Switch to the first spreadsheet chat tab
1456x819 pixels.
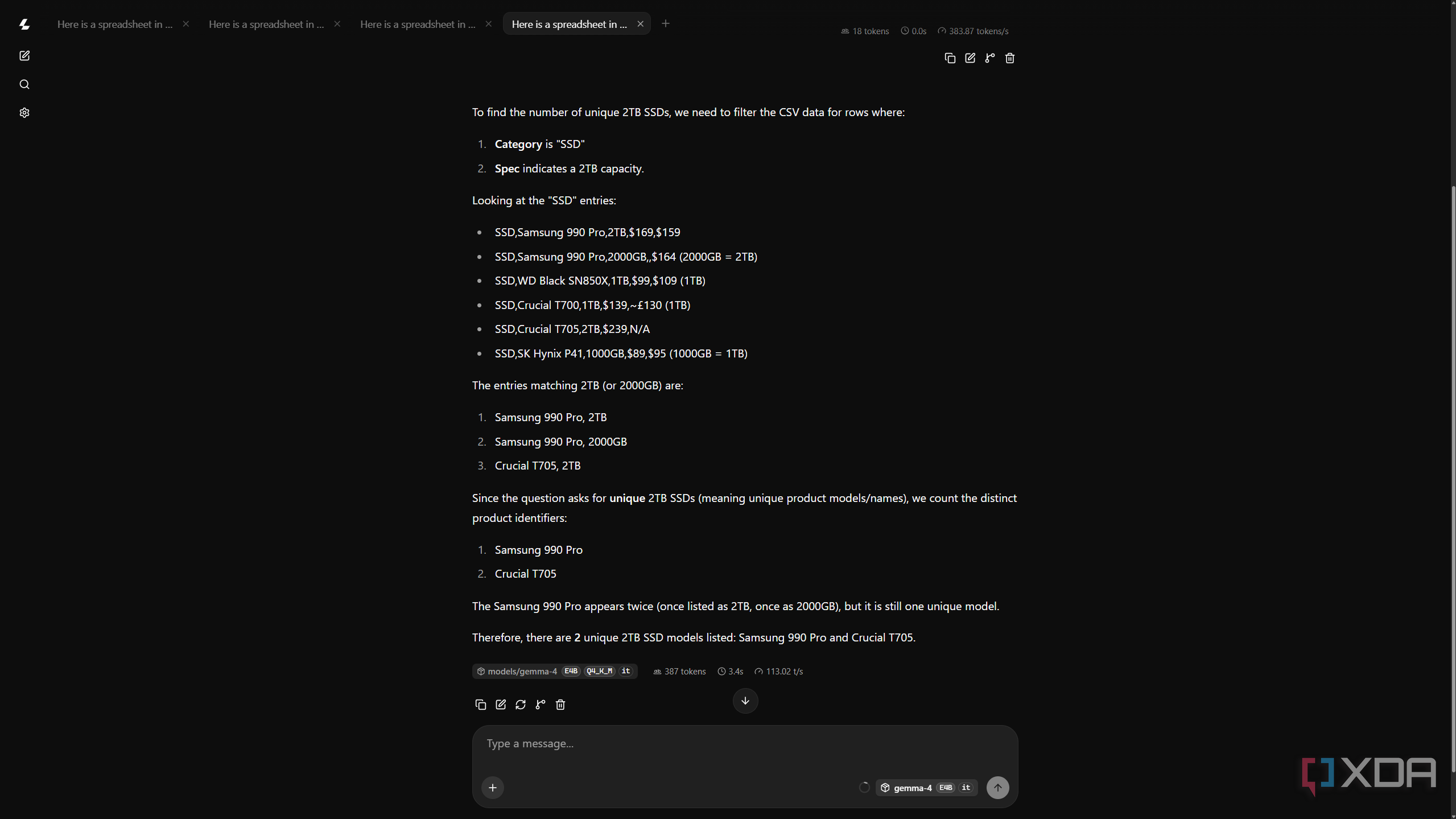click(x=114, y=24)
